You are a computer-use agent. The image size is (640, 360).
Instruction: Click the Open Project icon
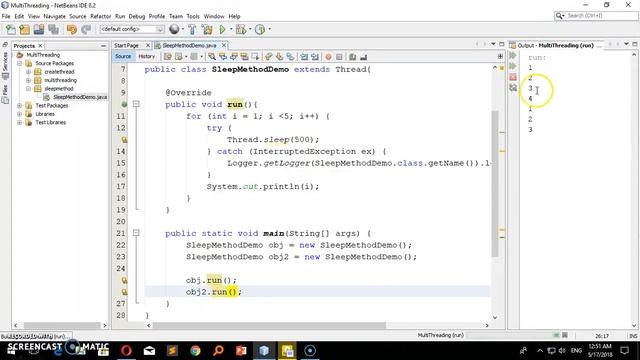pos(39,29)
